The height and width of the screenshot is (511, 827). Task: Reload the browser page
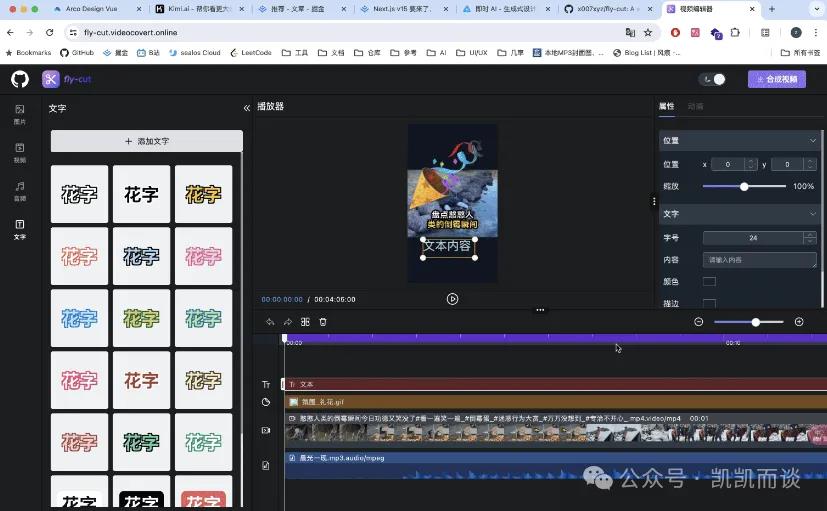click(x=50, y=33)
